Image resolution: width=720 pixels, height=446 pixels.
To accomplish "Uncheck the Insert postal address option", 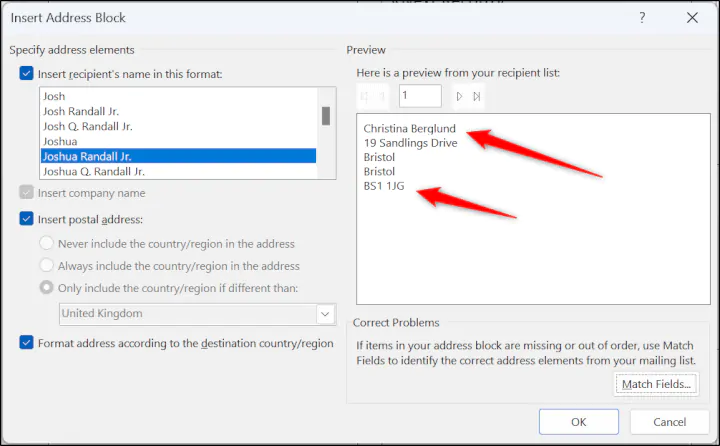I will [x=26, y=219].
